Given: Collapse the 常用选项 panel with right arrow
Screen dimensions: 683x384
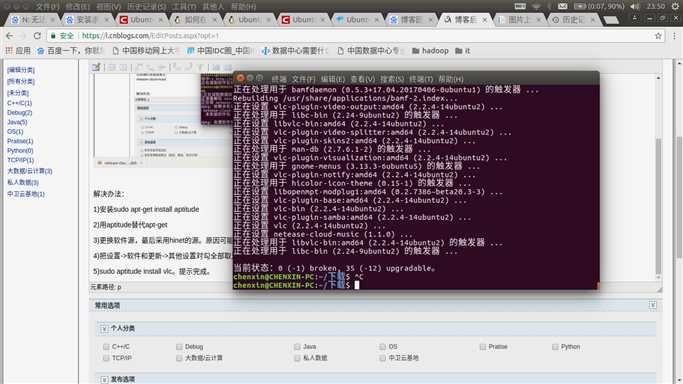Looking at the screenshot, I should tap(653, 305).
